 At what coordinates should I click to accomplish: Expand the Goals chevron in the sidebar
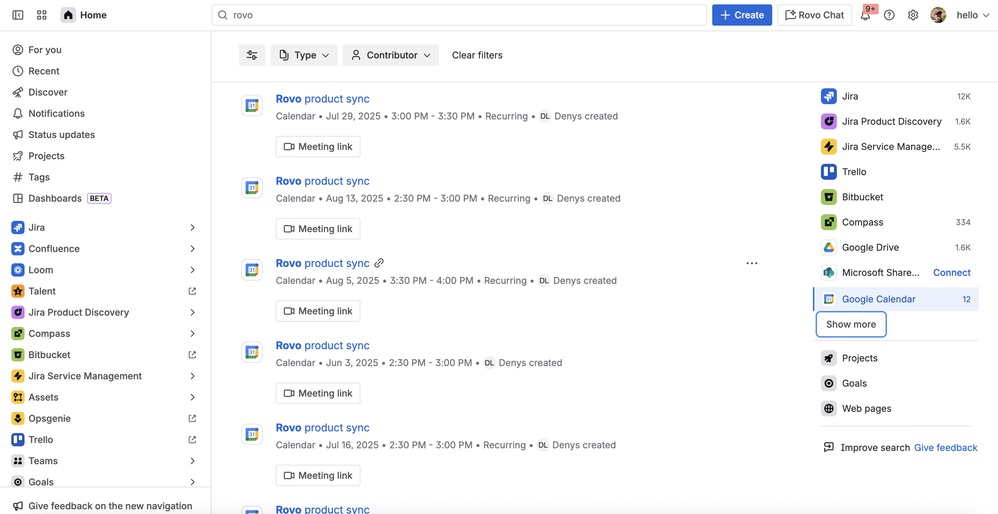(192, 482)
